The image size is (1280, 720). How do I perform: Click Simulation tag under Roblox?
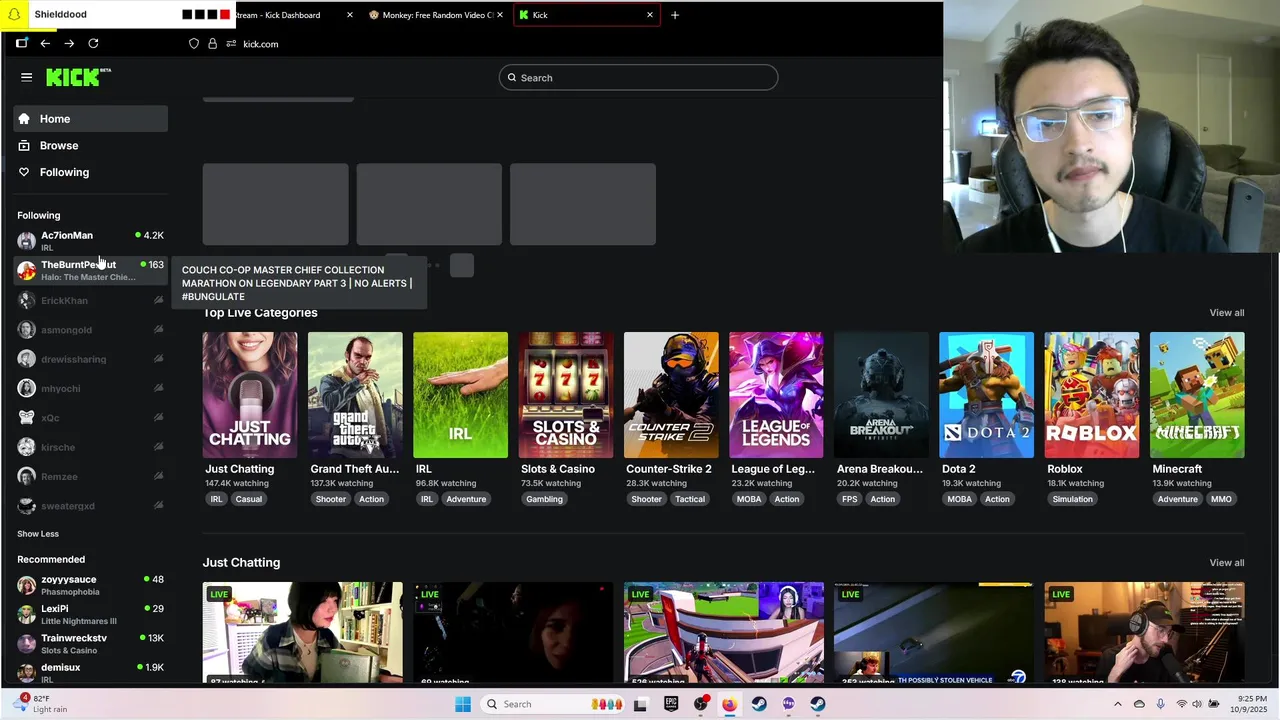[x=1072, y=499]
